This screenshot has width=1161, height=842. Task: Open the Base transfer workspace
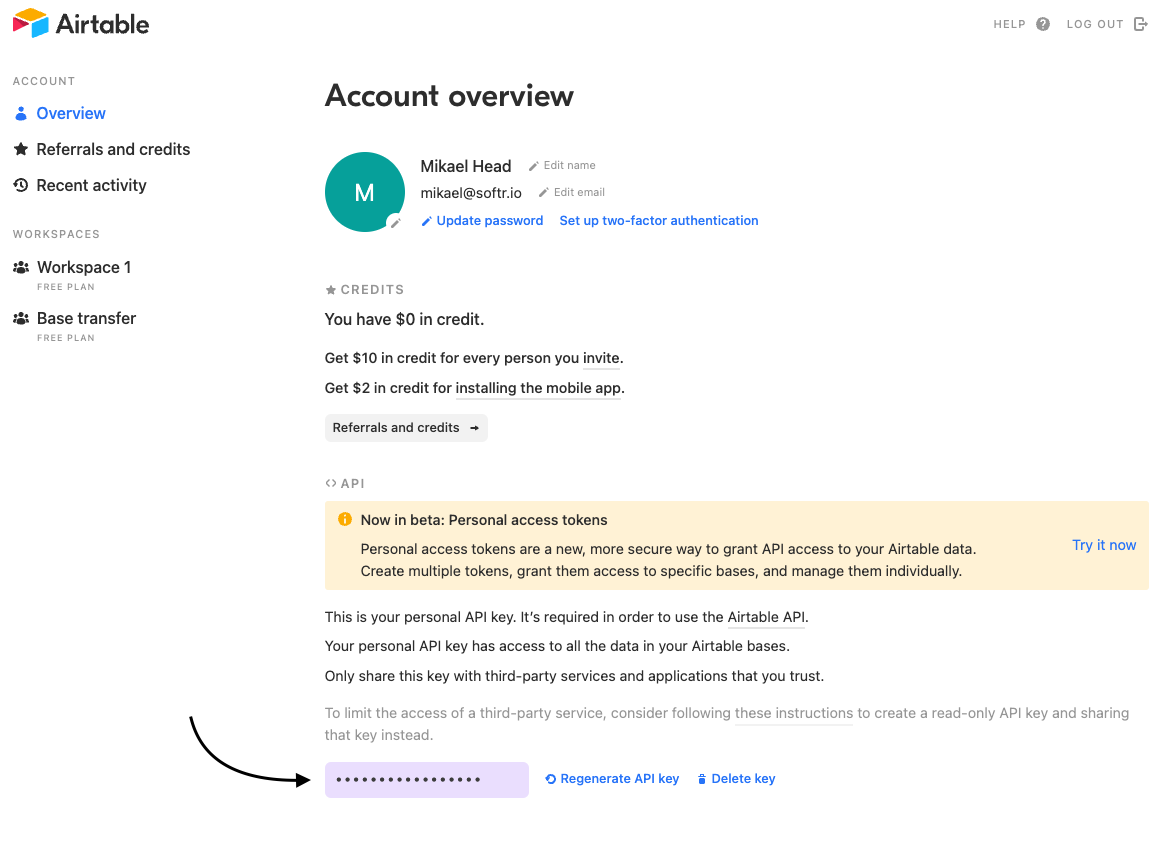click(x=86, y=318)
